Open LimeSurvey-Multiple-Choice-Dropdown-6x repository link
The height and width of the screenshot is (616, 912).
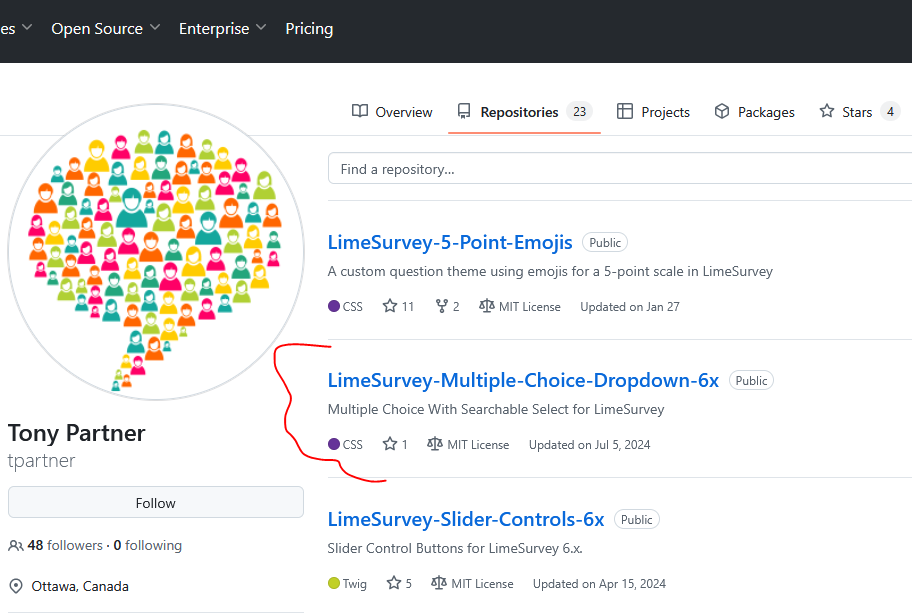click(x=523, y=380)
